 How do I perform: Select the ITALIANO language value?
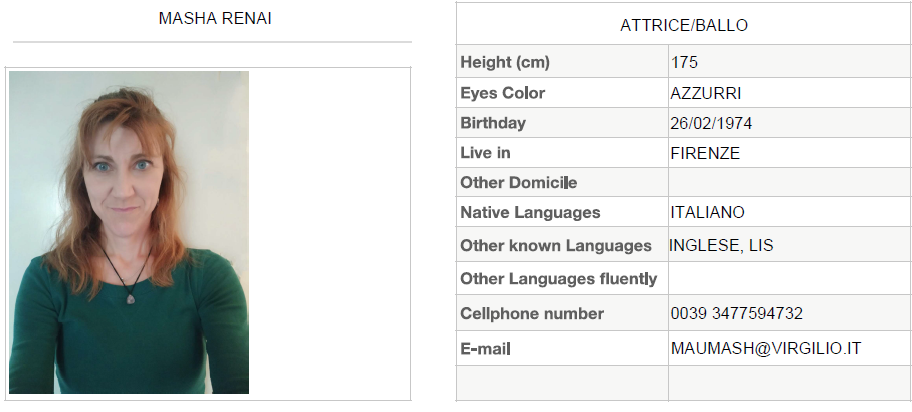pyautogui.click(x=707, y=212)
